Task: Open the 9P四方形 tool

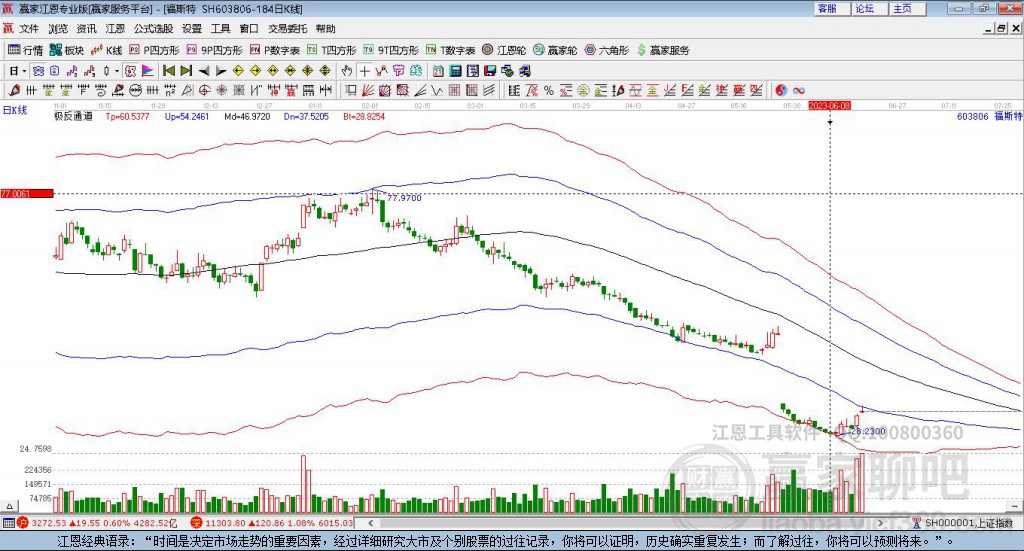Action: click(x=214, y=50)
